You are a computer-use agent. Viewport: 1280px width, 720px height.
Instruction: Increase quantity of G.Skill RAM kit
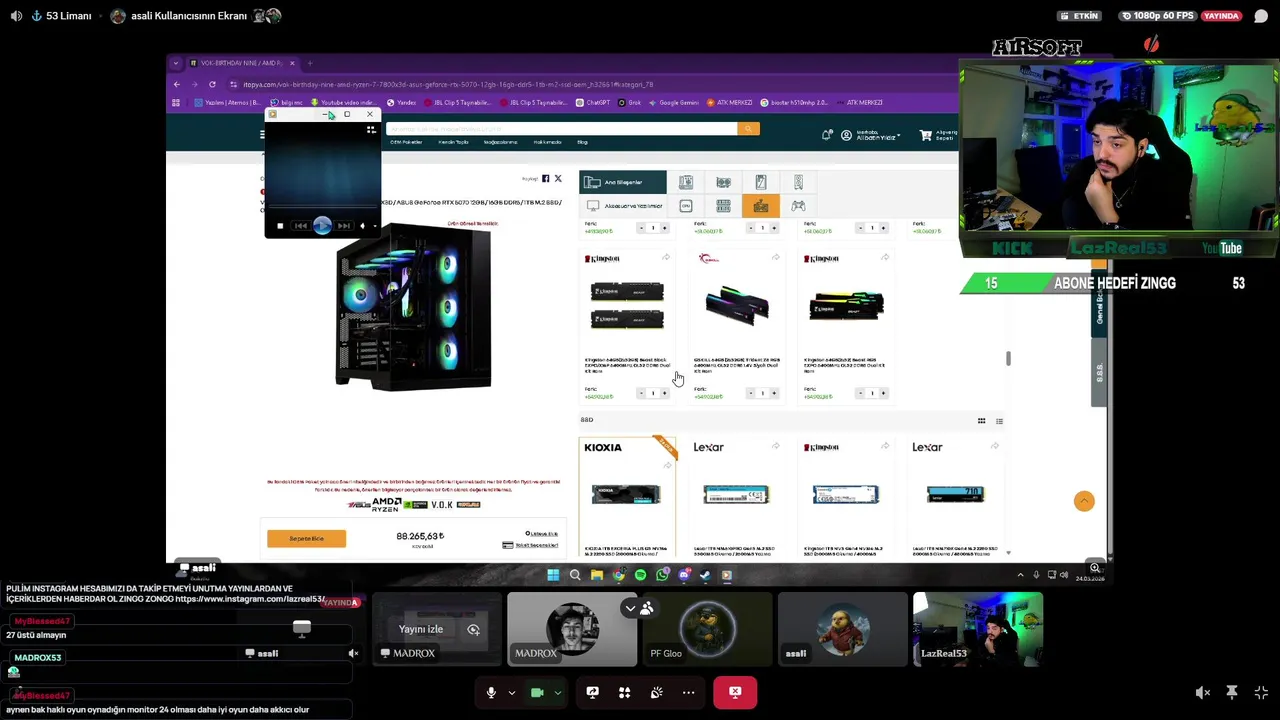point(773,393)
